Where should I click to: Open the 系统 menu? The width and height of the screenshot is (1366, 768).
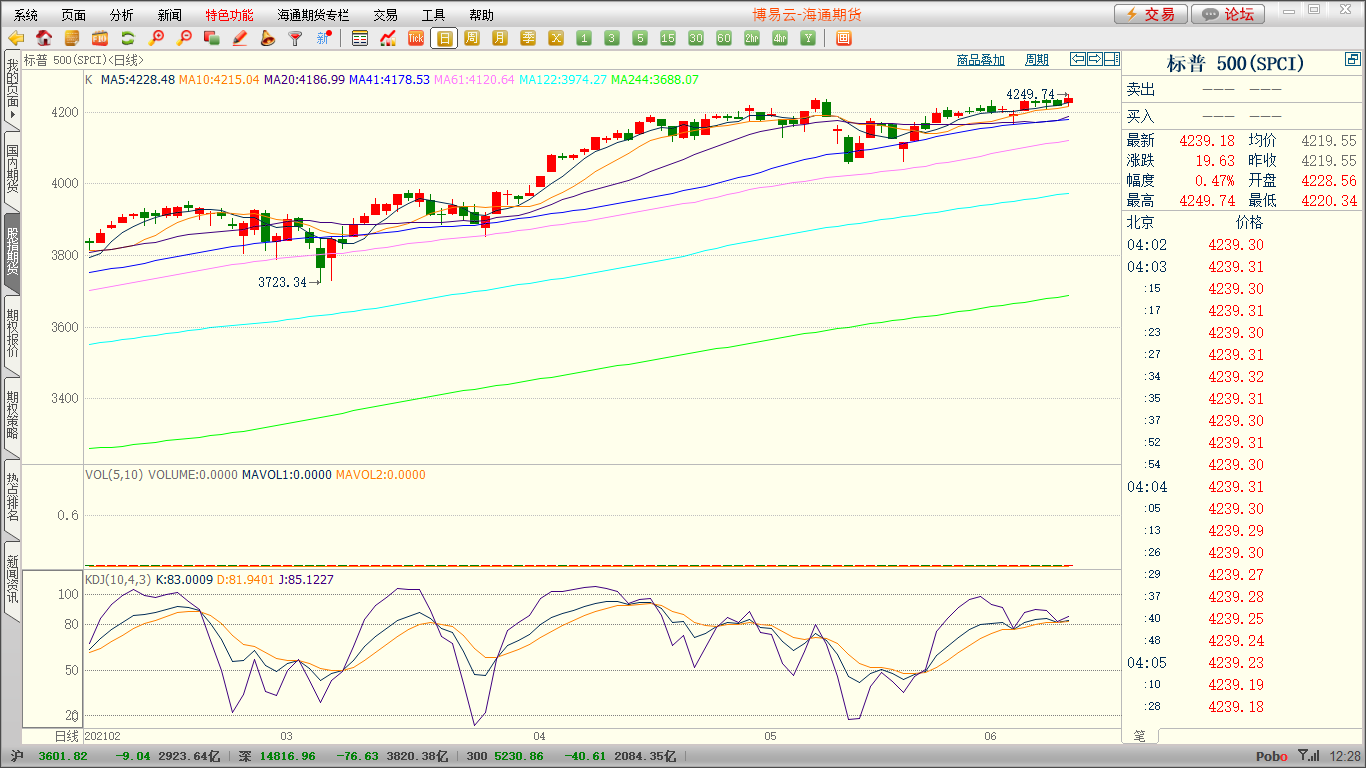pyautogui.click(x=26, y=15)
